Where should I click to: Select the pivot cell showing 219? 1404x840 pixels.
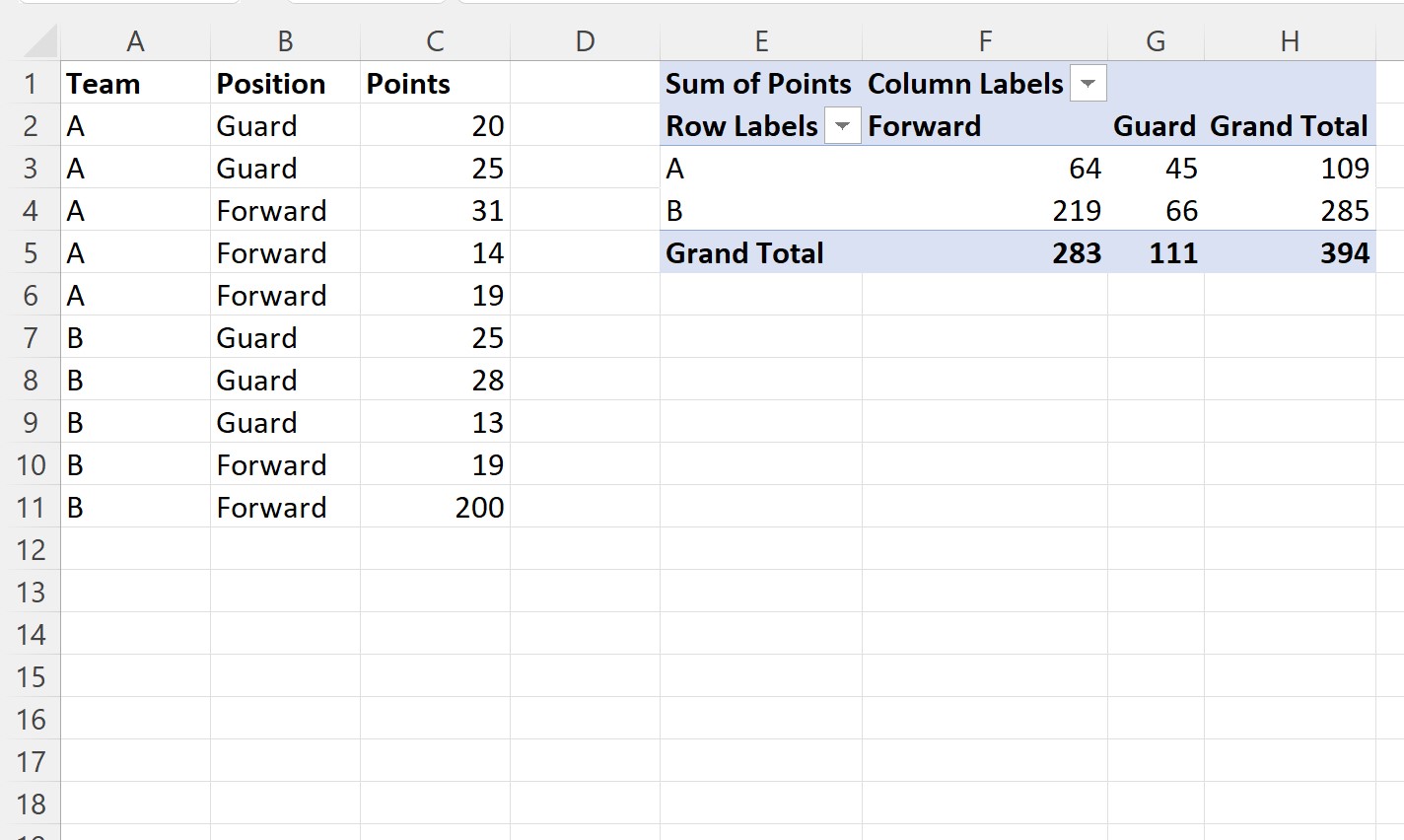click(985, 211)
